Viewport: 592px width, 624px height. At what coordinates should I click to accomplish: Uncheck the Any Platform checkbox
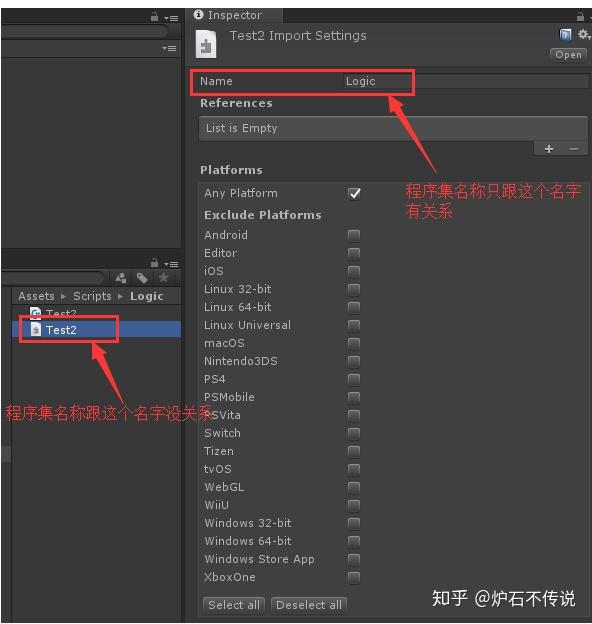pos(354,193)
